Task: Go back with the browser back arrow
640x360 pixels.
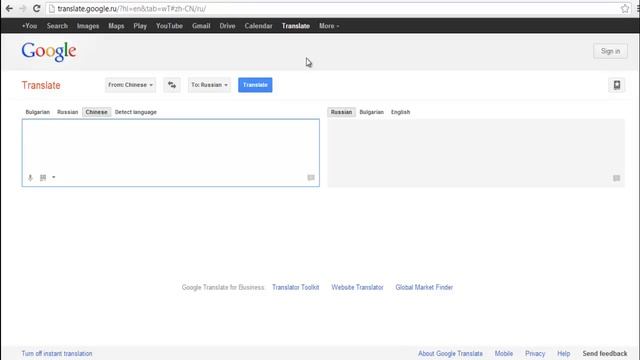Action: pyautogui.click(x=9, y=9)
